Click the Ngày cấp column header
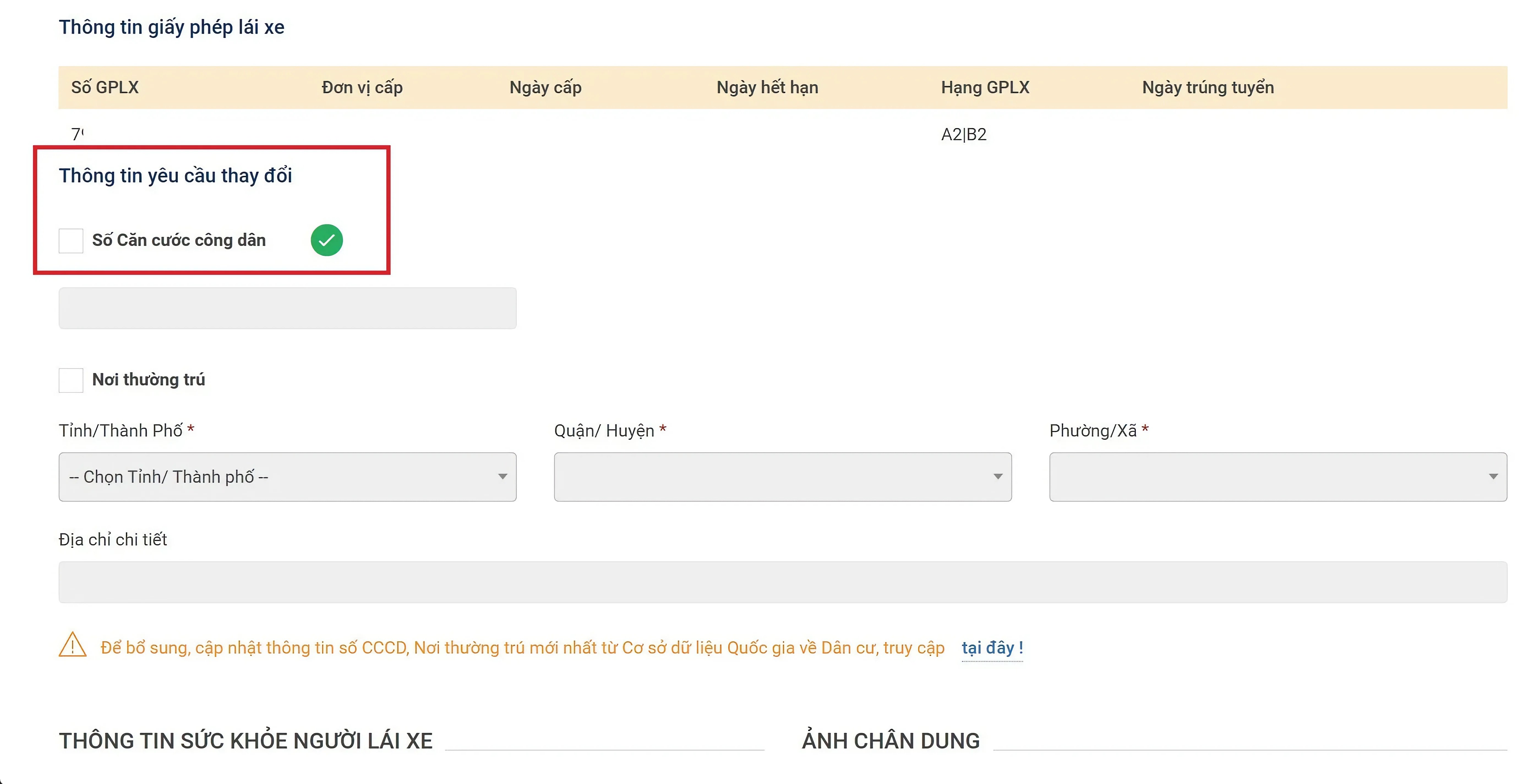Image resolution: width=1539 pixels, height=784 pixels. (545, 88)
